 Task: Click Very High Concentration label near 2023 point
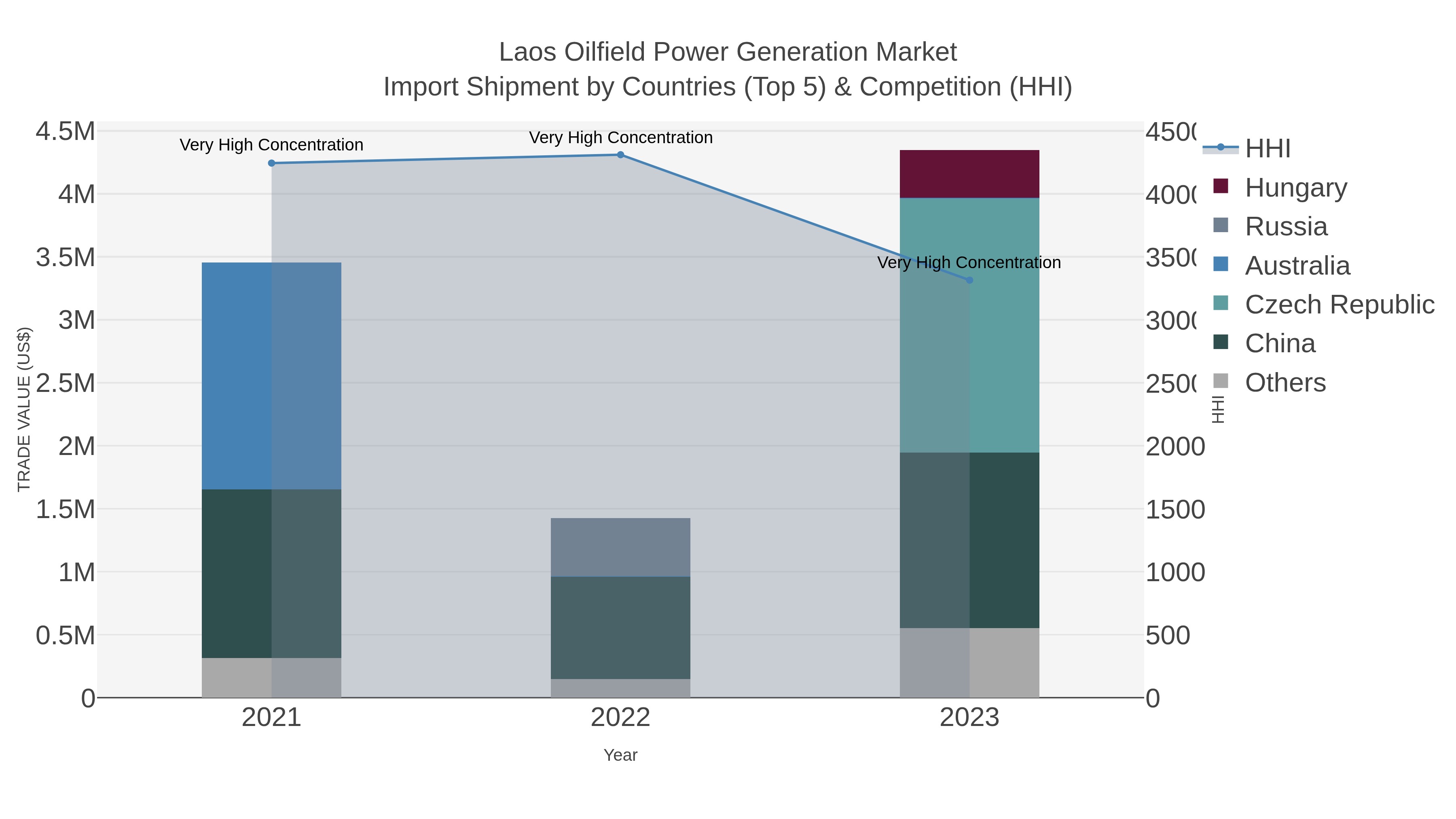[969, 262]
